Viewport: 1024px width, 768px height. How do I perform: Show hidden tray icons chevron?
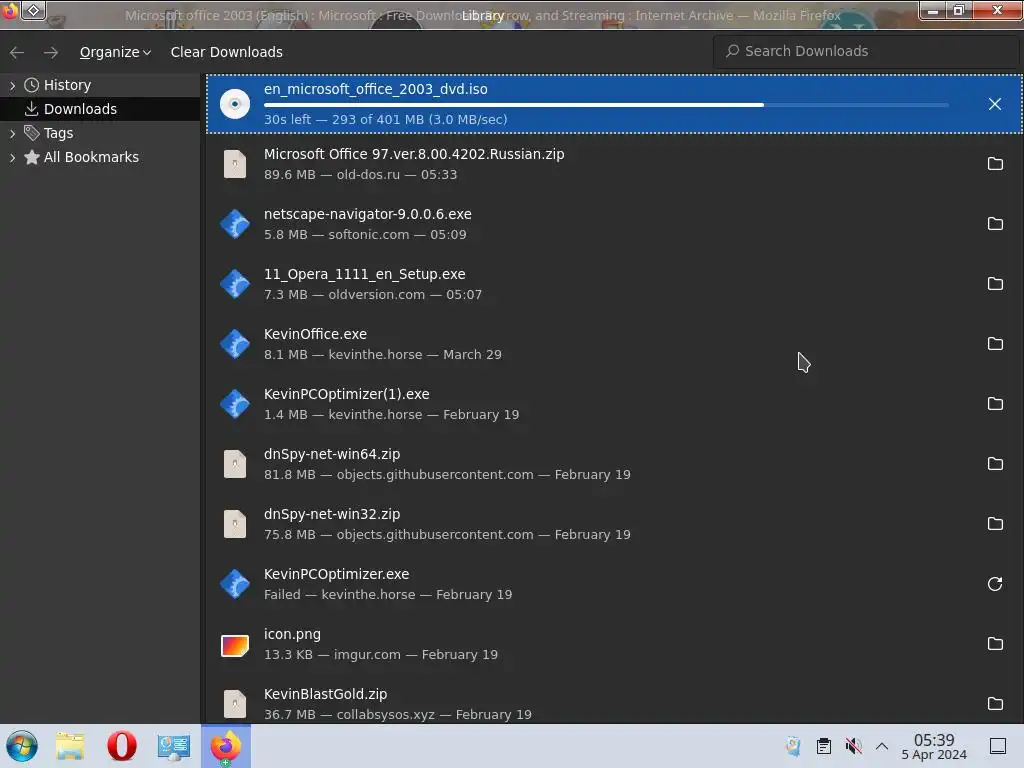pyautogui.click(x=882, y=746)
